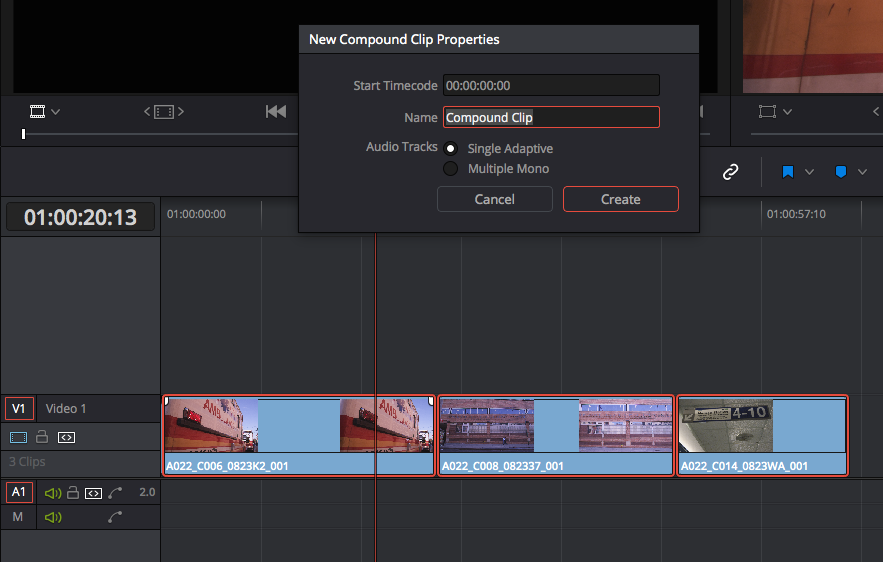Toggle auto track selector on Video 1
The width and height of the screenshot is (883, 562).
[66, 437]
